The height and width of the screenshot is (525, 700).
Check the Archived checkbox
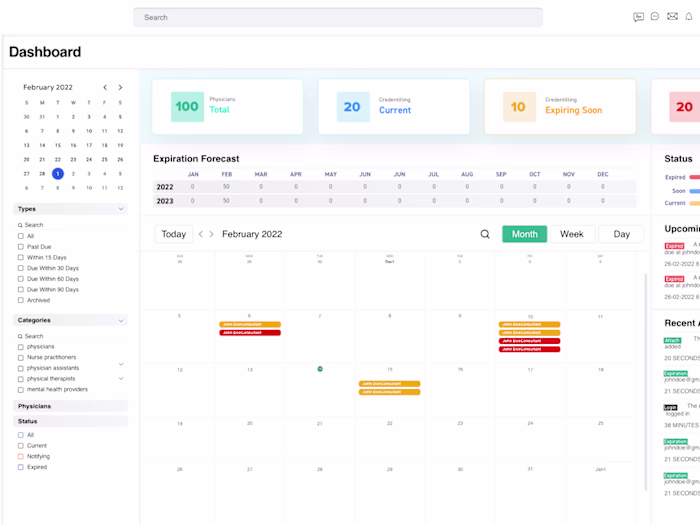tap(21, 300)
